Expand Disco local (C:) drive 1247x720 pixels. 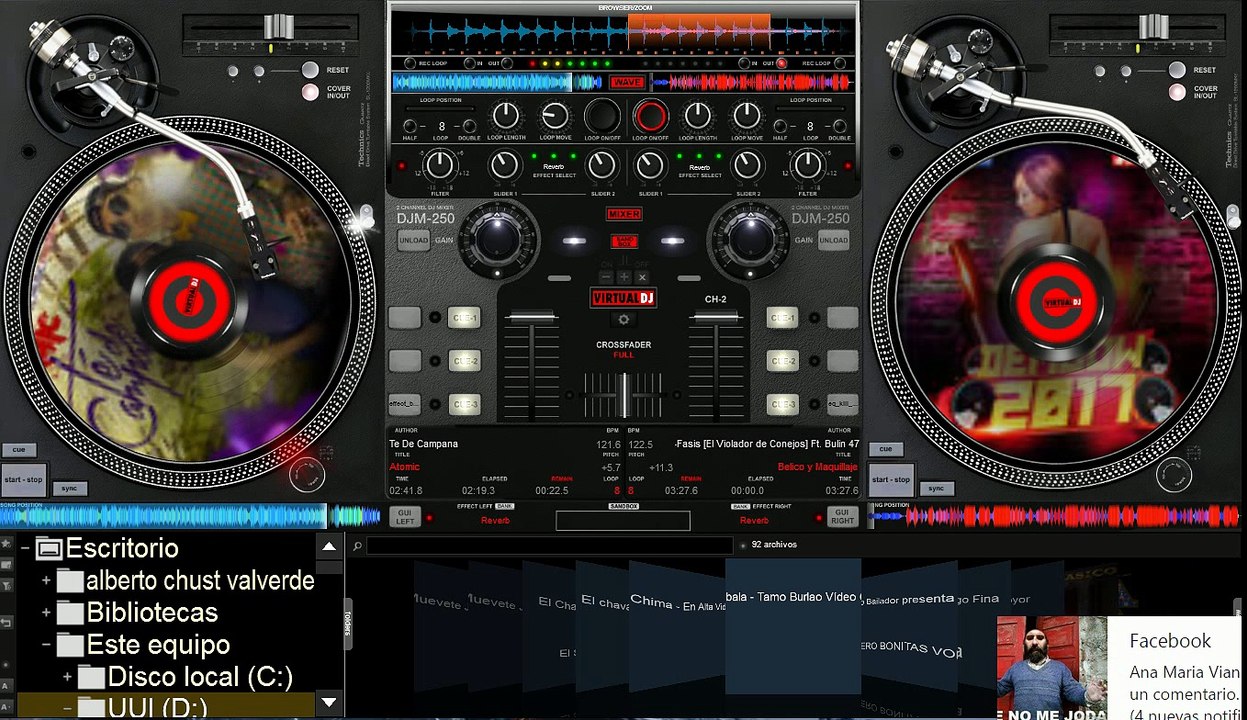click(x=67, y=676)
